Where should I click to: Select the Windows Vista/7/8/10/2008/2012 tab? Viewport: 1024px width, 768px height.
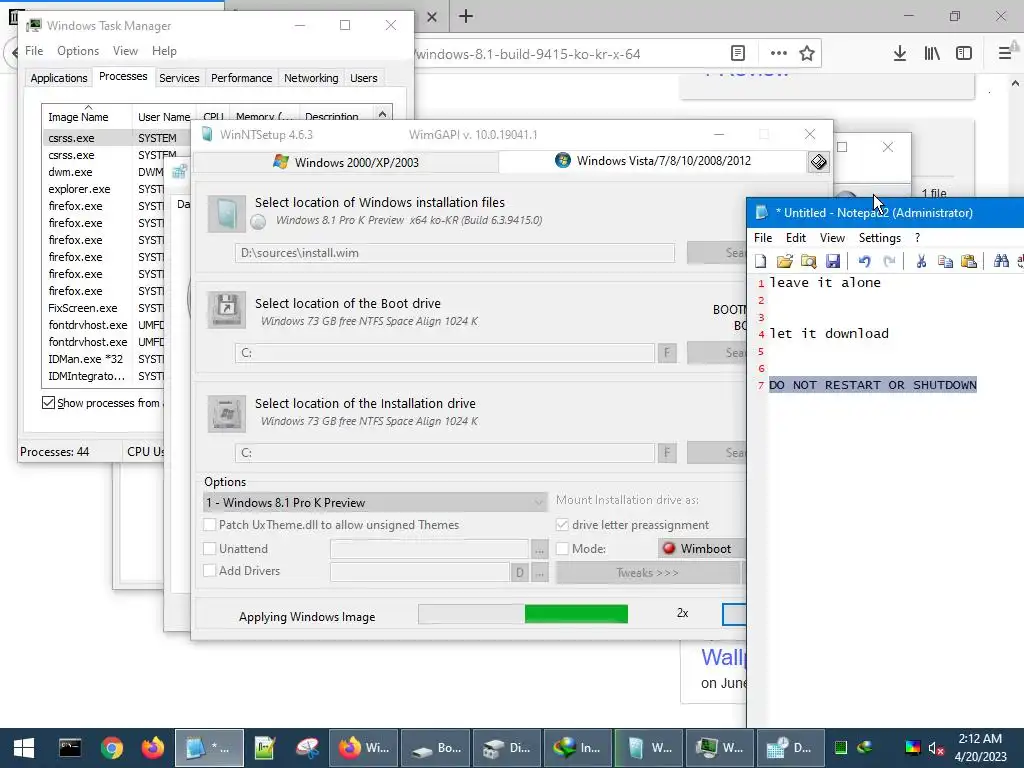point(653,161)
